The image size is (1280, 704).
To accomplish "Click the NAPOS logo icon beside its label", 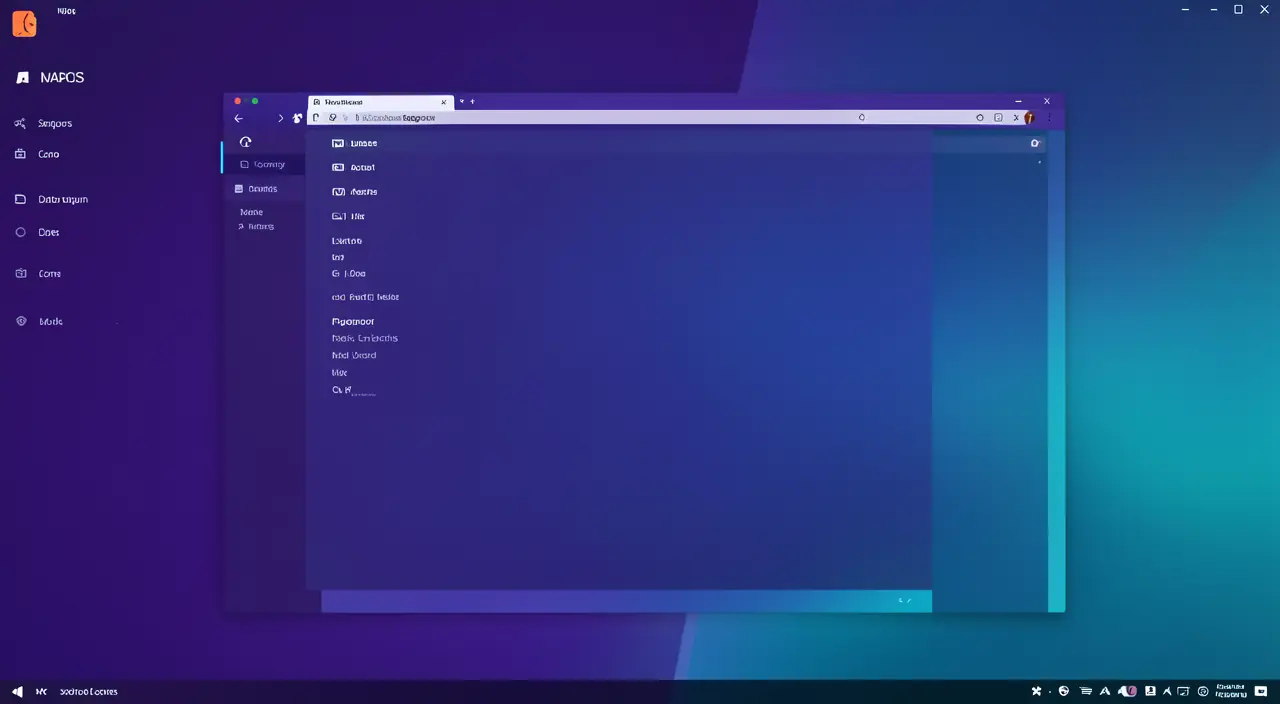I will click(x=22, y=78).
